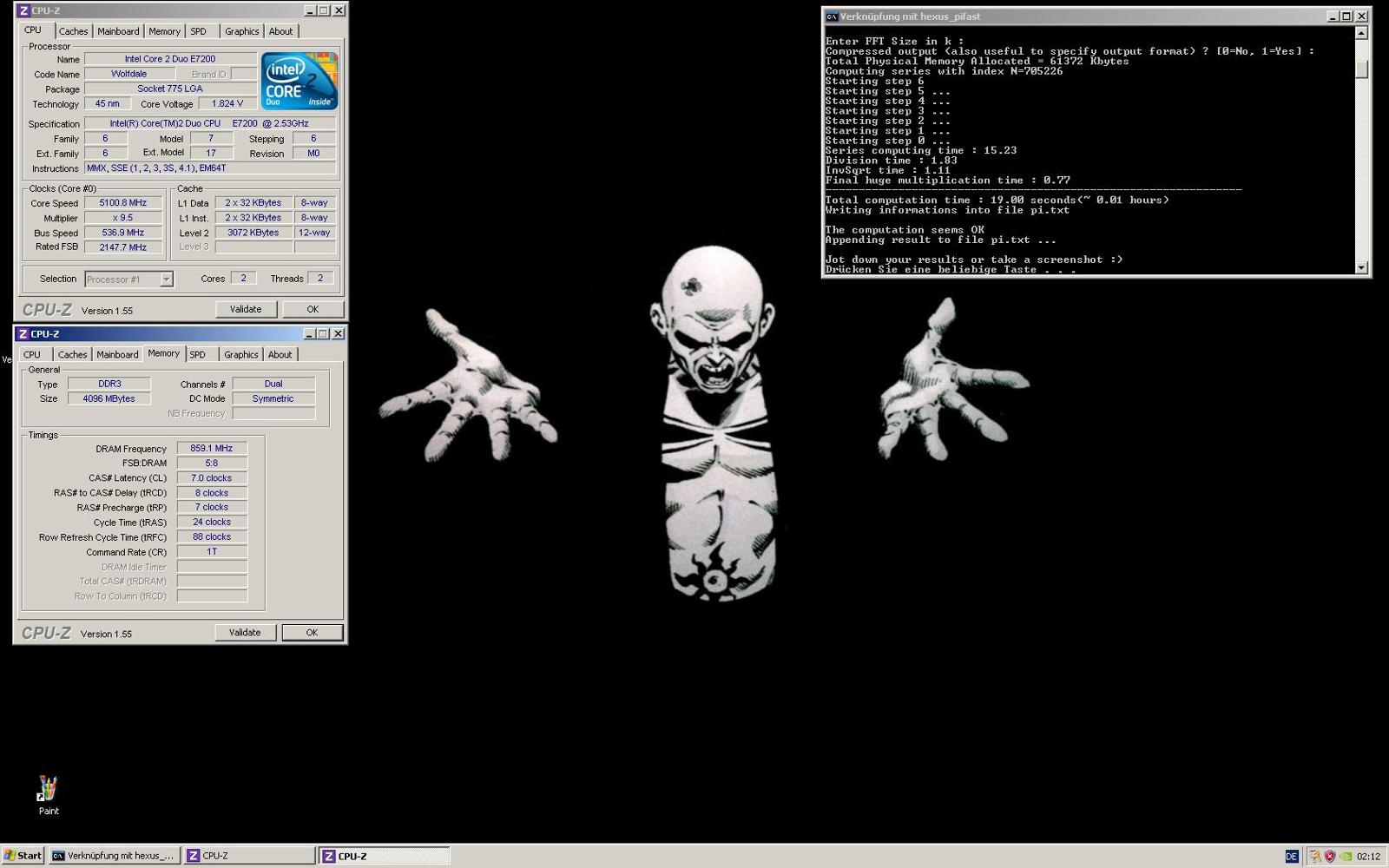Click the console scrollbar up arrow
The image size is (1389, 868).
click(x=1361, y=33)
